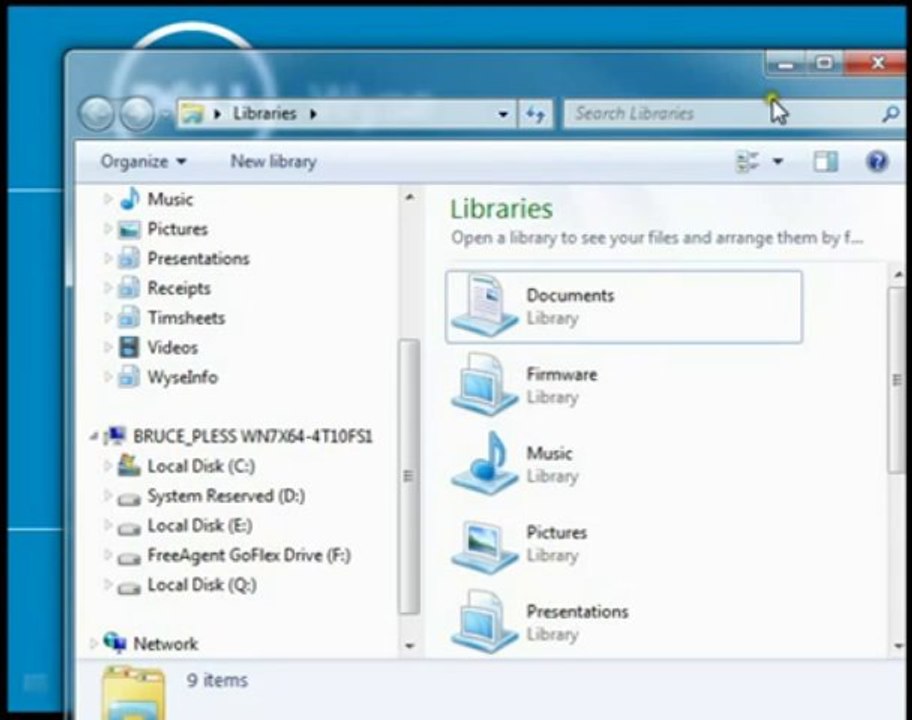
Task: Toggle the preview pane button
Action: coord(825,161)
